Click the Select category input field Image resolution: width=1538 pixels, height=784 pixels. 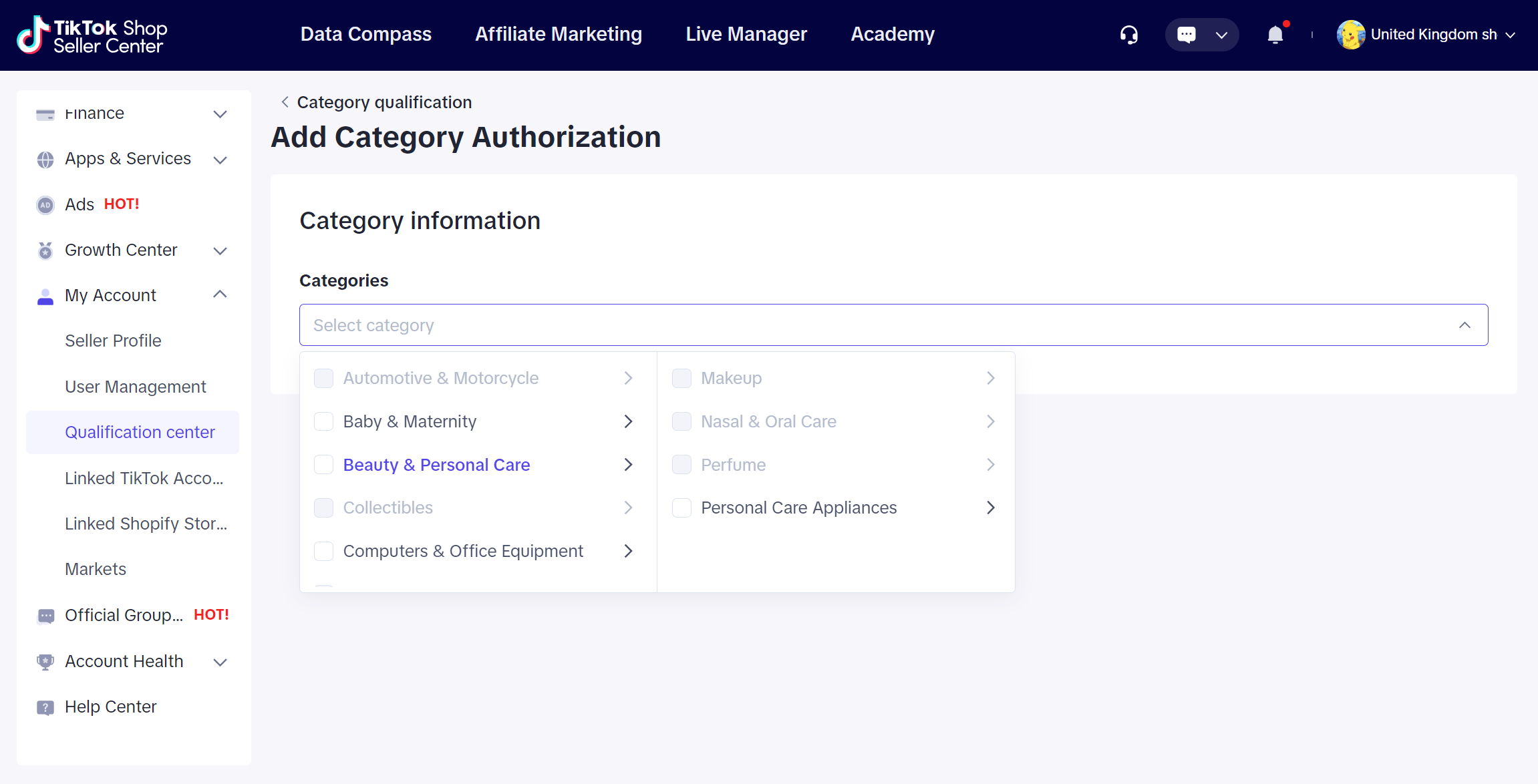(x=869, y=325)
